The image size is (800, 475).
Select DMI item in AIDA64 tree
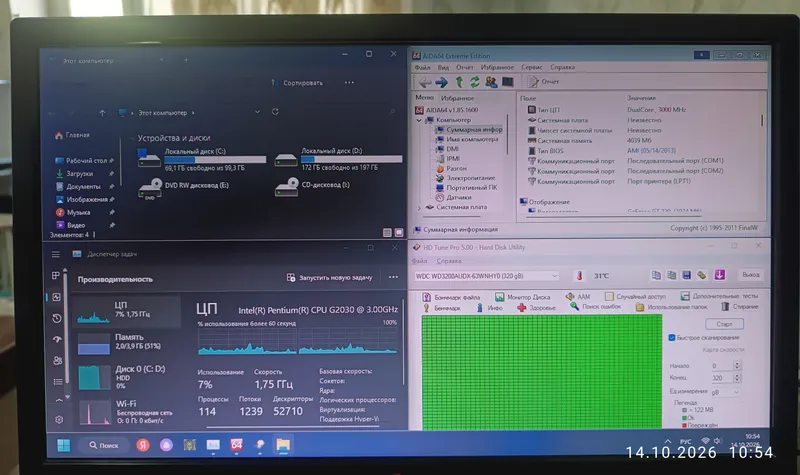tap(447, 149)
